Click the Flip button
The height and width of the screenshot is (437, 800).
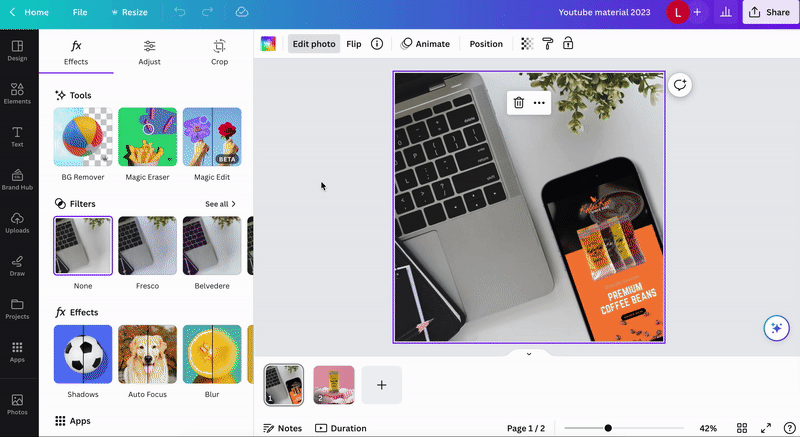tap(354, 44)
